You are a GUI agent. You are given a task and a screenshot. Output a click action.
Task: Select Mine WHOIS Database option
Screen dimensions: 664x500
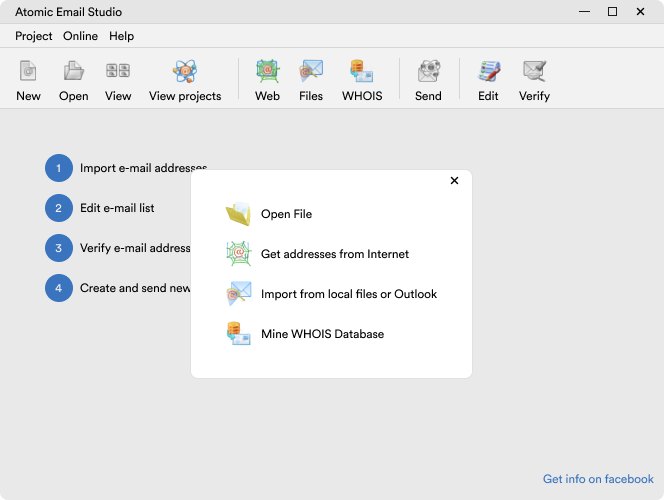point(322,334)
